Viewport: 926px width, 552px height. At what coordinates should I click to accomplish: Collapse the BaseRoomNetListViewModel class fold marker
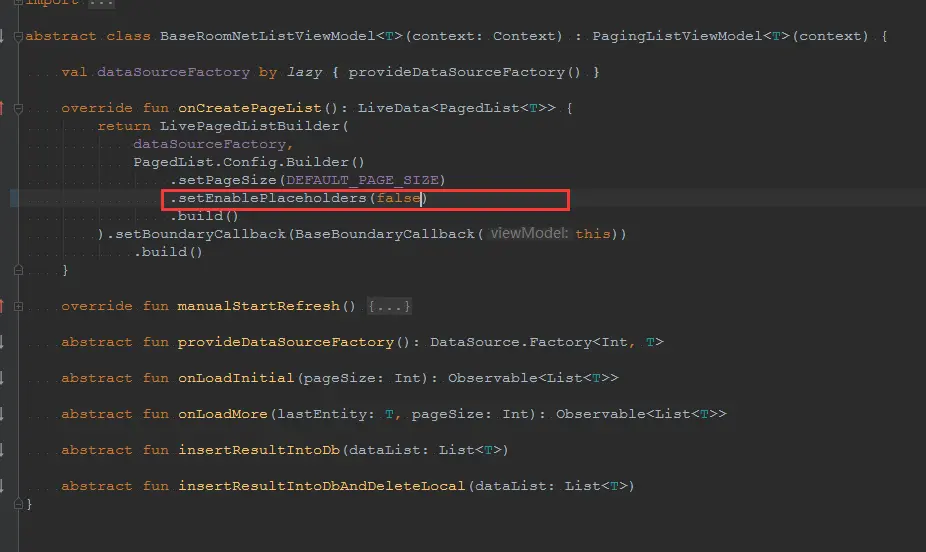pos(18,37)
